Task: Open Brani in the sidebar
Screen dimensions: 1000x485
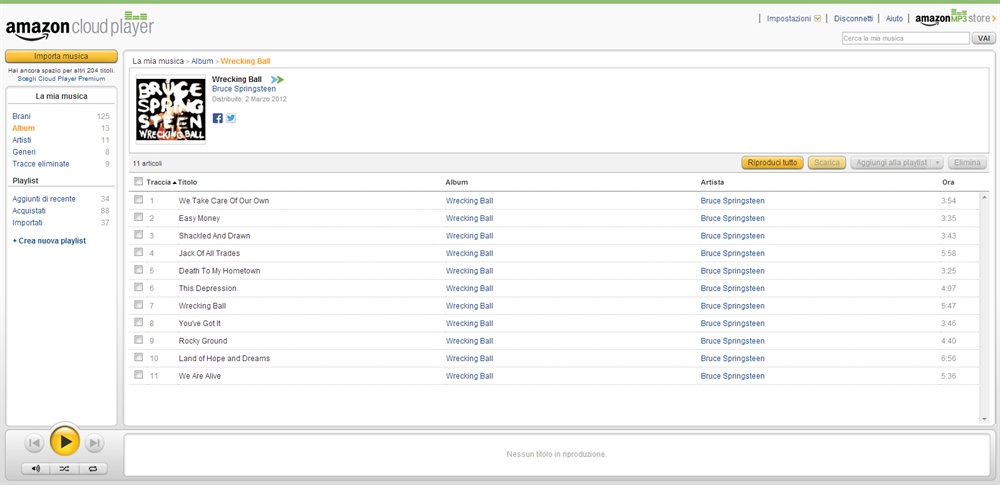Action: [21, 116]
